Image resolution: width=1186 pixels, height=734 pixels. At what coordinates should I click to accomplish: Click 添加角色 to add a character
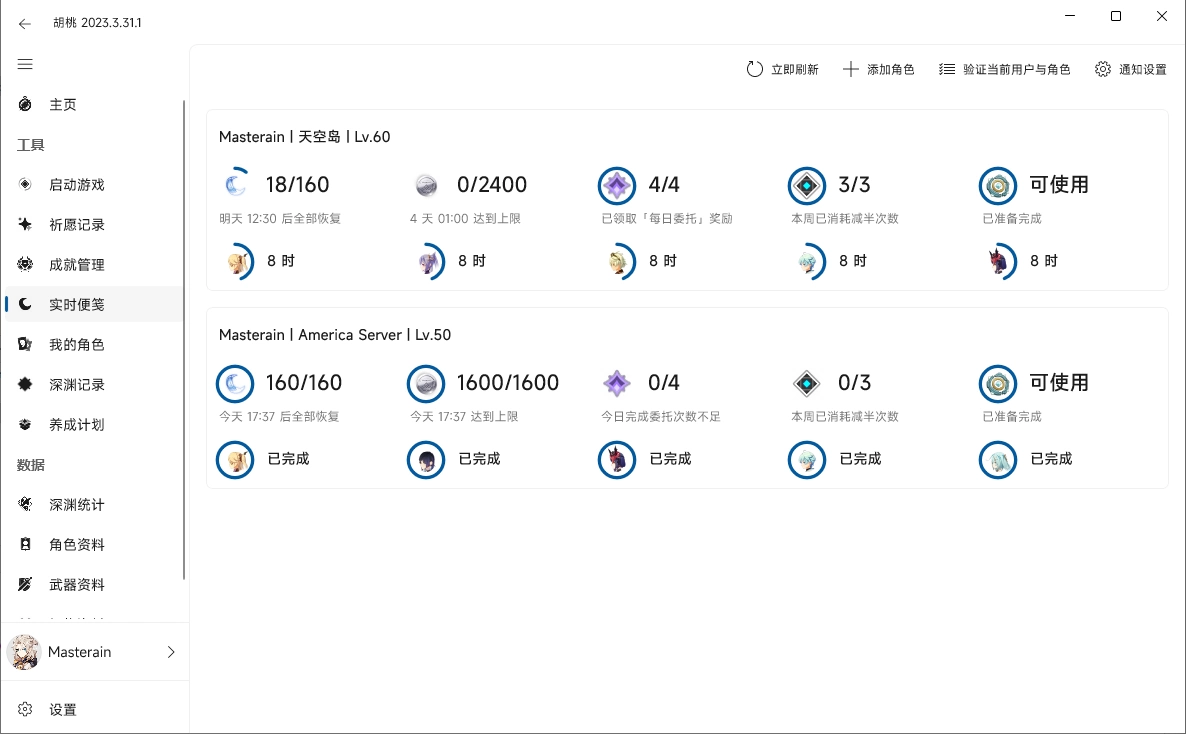[879, 69]
